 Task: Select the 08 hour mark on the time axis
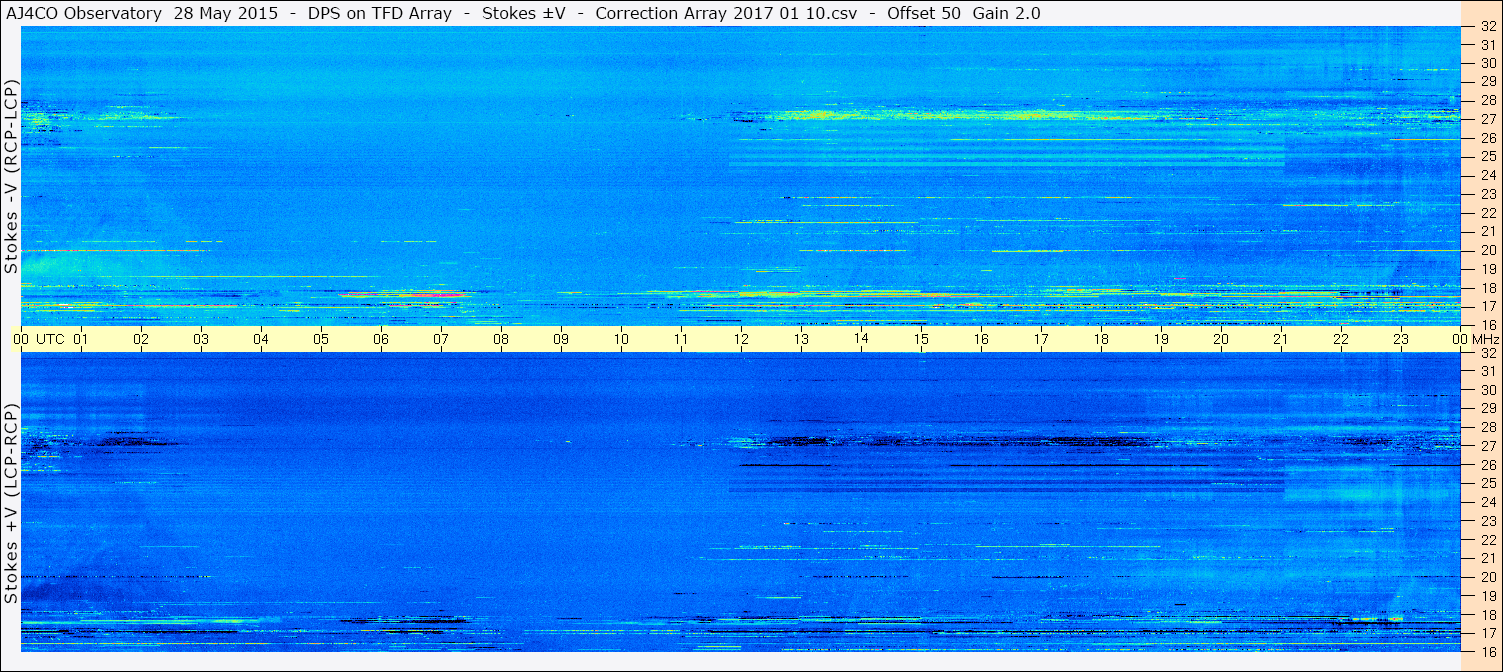[x=501, y=339]
